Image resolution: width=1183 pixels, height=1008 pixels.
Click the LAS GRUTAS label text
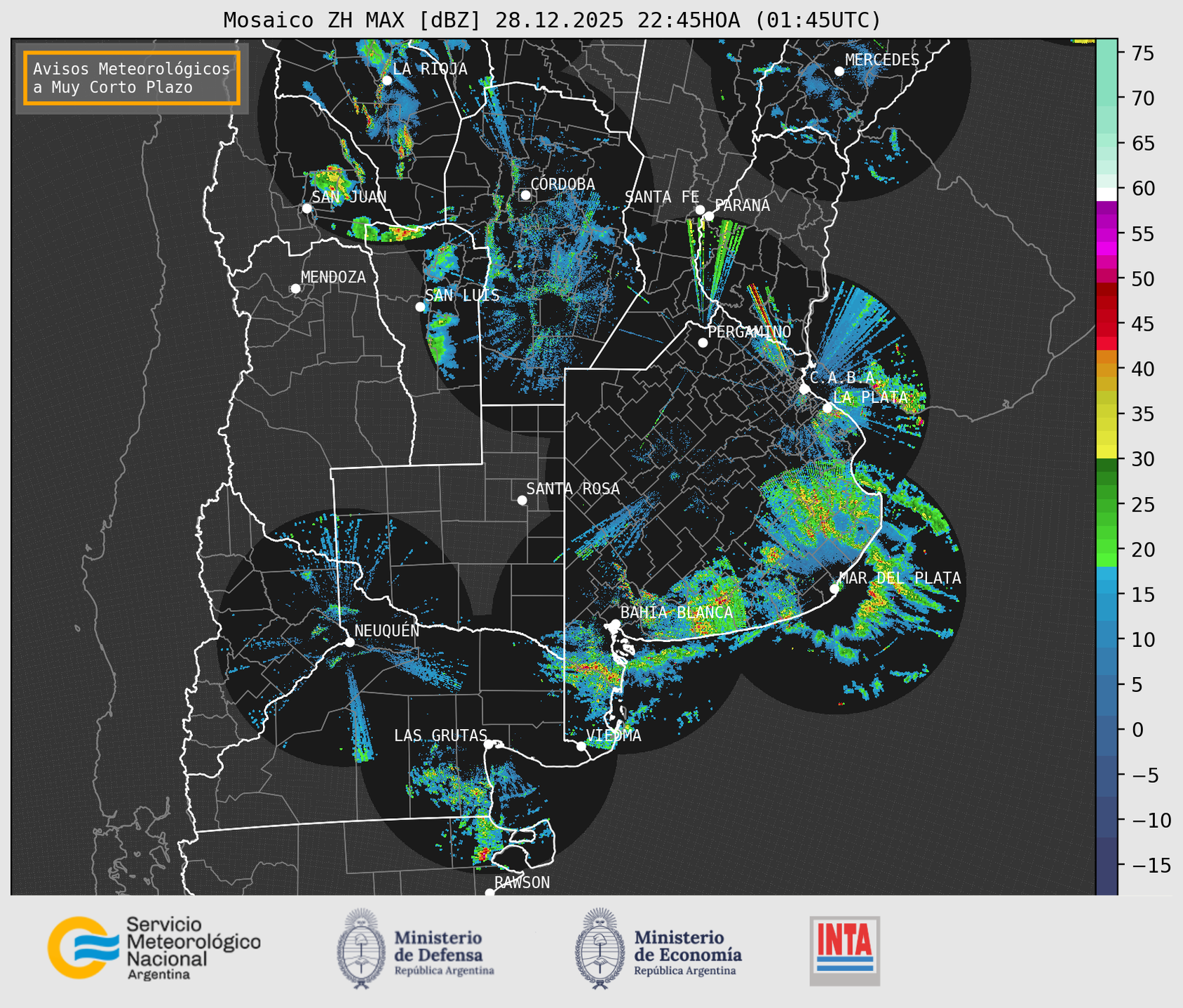(440, 735)
